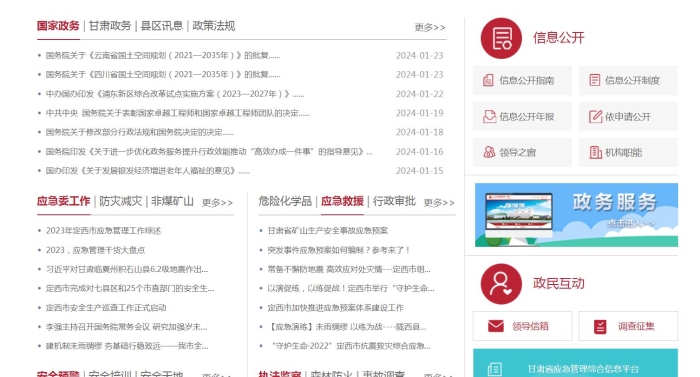
Task: Click the 机构职能 building icon
Action: pyautogui.click(x=596, y=152)
